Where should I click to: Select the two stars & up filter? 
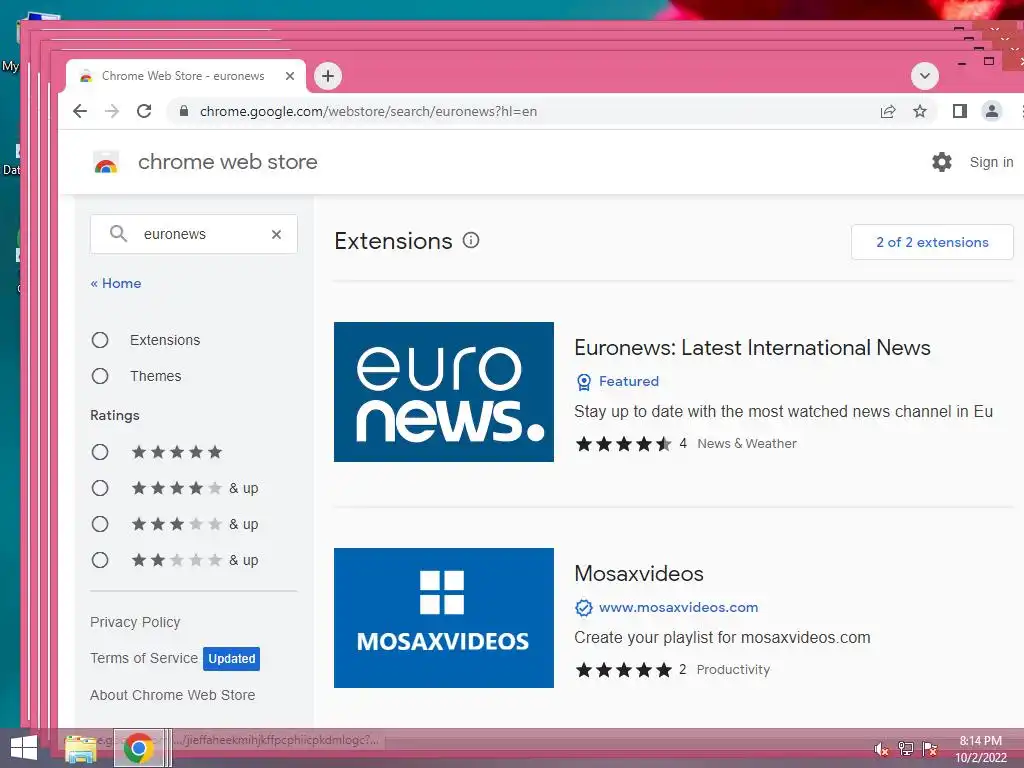[100, 560]
